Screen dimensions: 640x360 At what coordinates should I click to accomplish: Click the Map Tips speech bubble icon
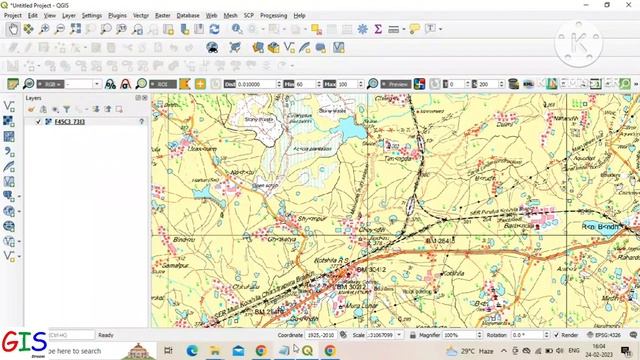[415, 29]
